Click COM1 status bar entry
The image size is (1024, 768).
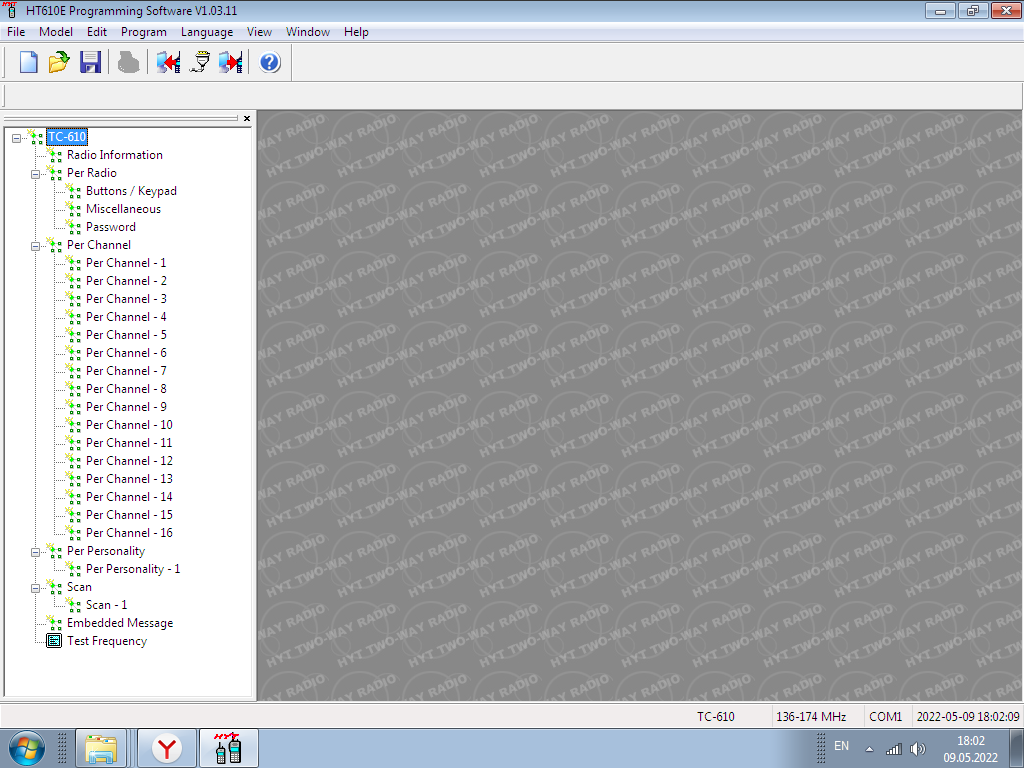[886, 716]
